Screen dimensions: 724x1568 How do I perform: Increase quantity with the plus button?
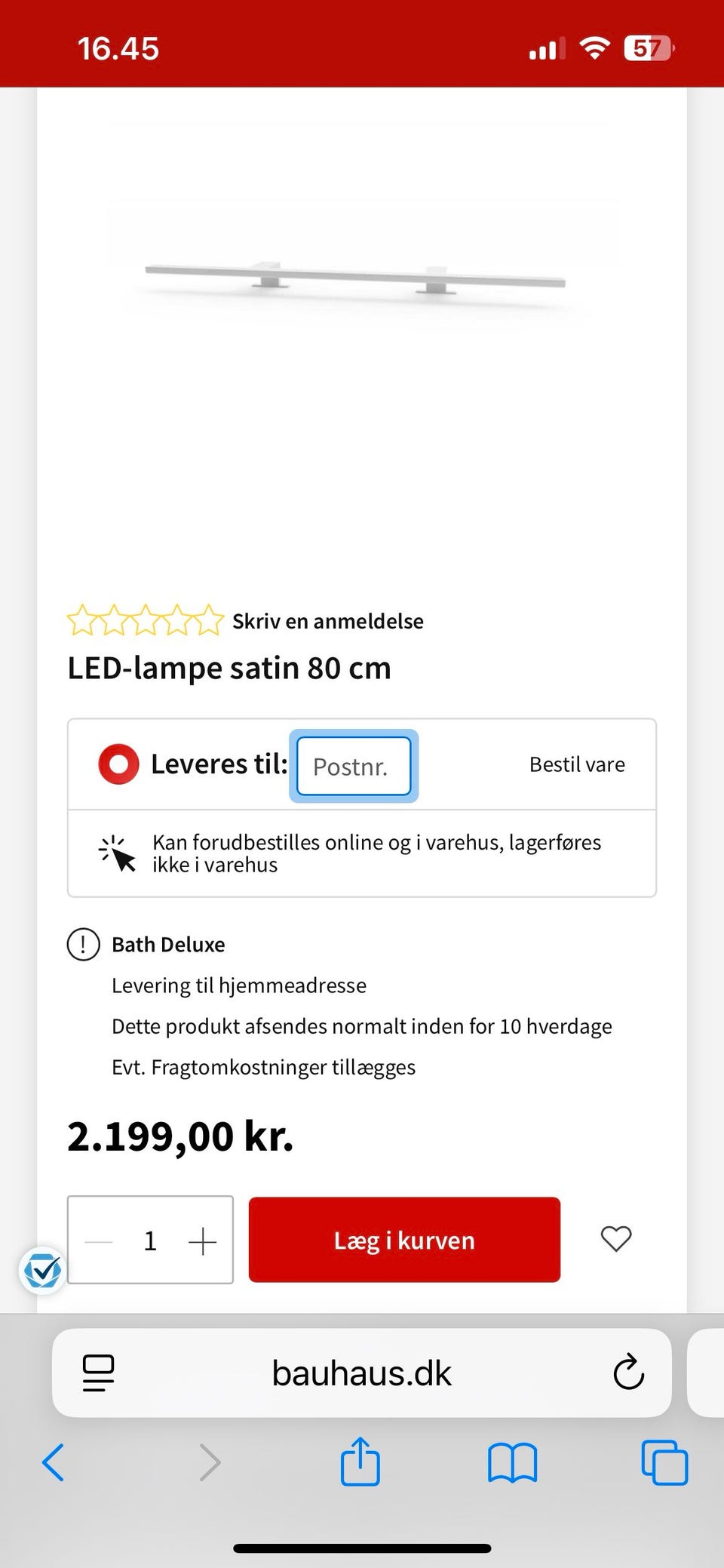coord(202,1241)
